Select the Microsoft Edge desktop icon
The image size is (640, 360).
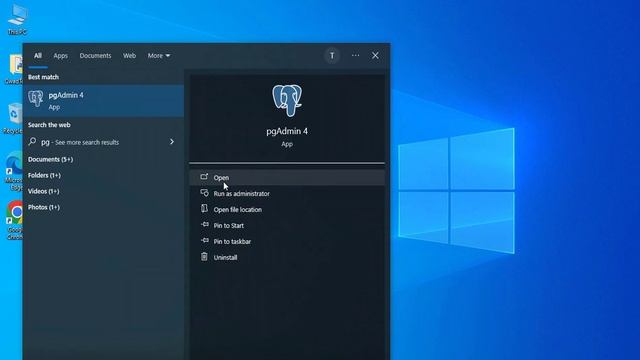click(14, 171)
